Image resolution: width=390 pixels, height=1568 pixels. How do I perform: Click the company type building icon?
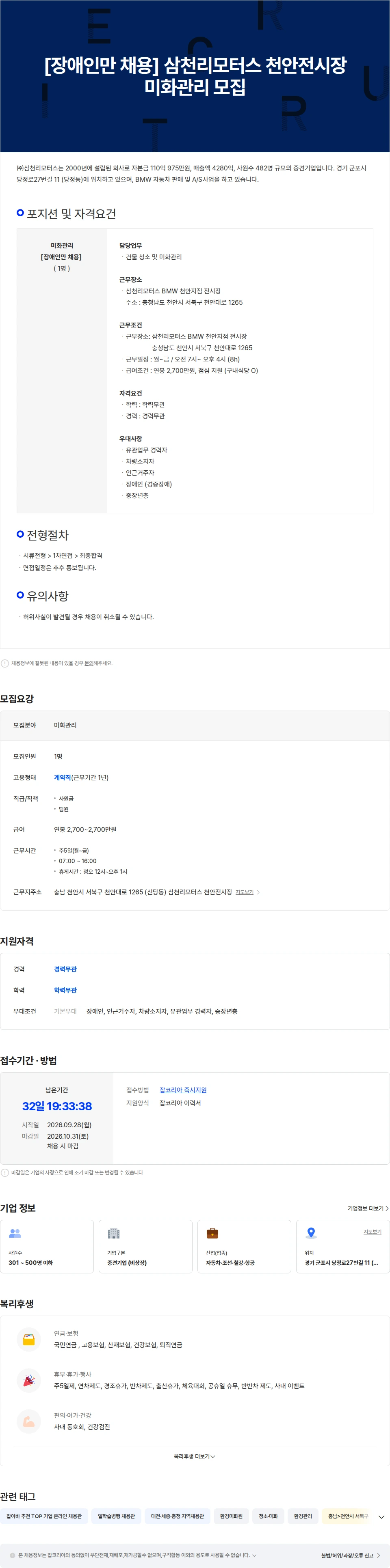click(x=113, y=1233)
